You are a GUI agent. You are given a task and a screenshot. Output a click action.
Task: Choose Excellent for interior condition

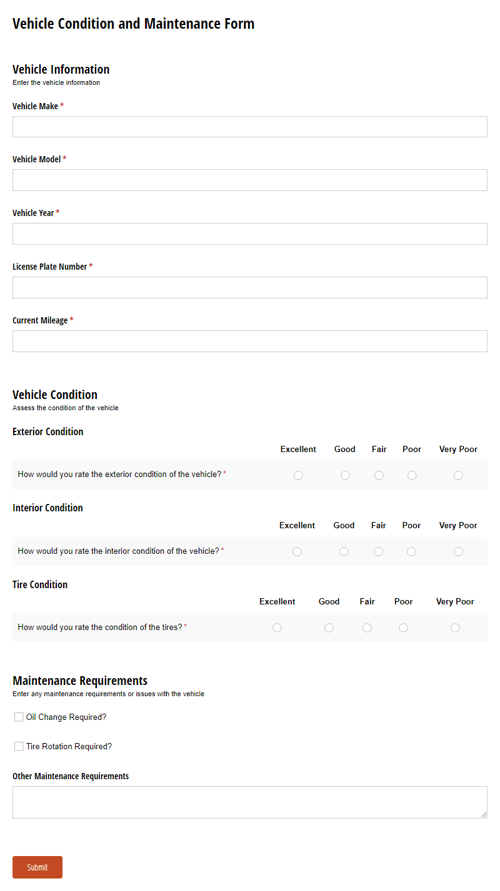click(297, 551)
